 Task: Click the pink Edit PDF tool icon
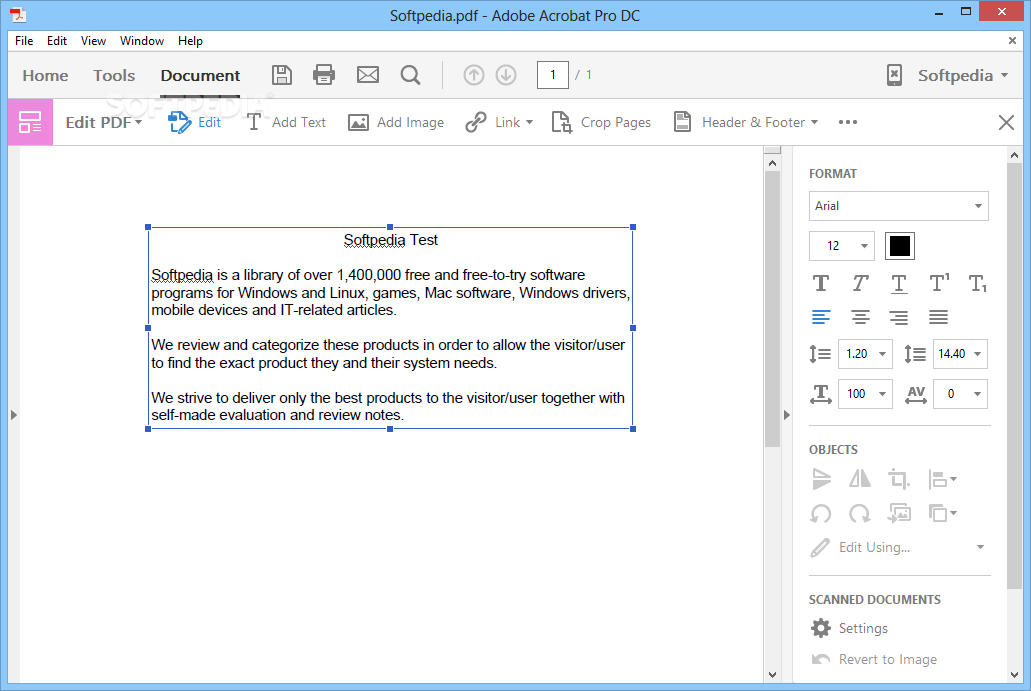click(30, 122)
